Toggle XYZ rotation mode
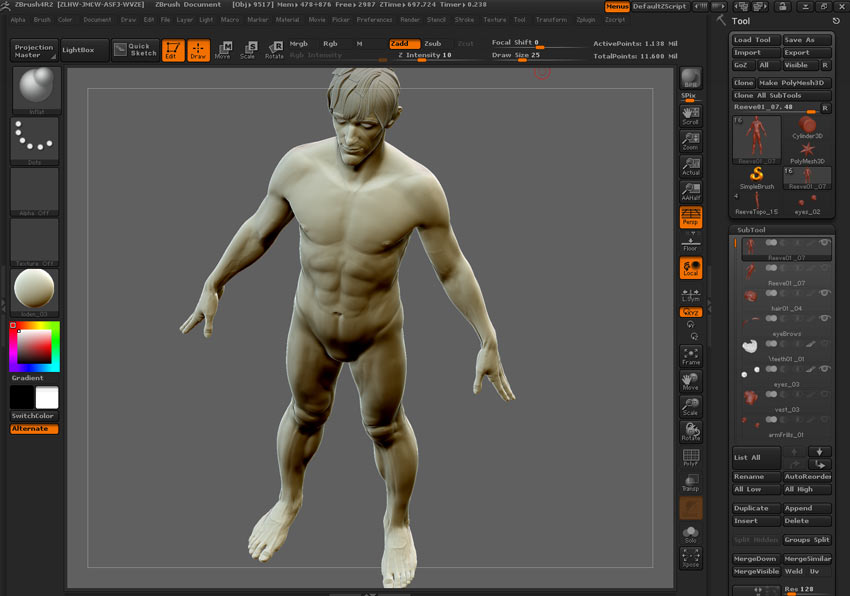Screen dimensions: 850x596 tap(691, 312)
